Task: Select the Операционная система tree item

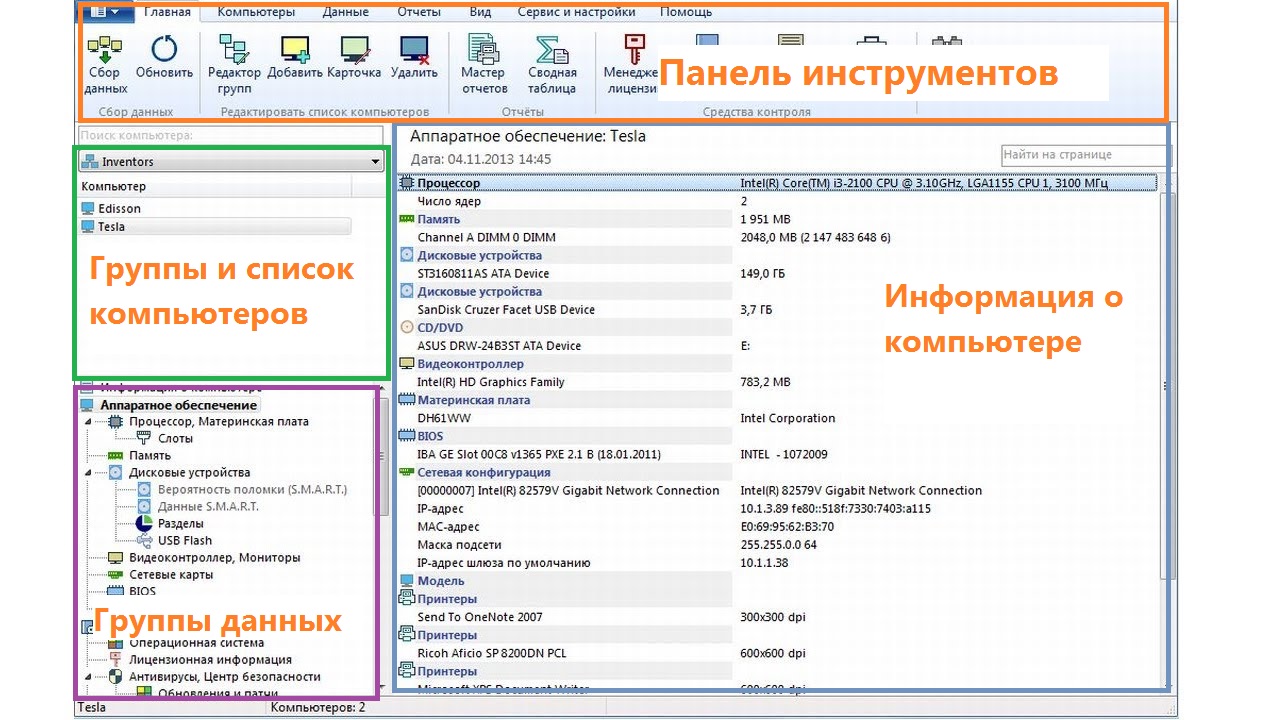Action: click(x=196, y=643)
